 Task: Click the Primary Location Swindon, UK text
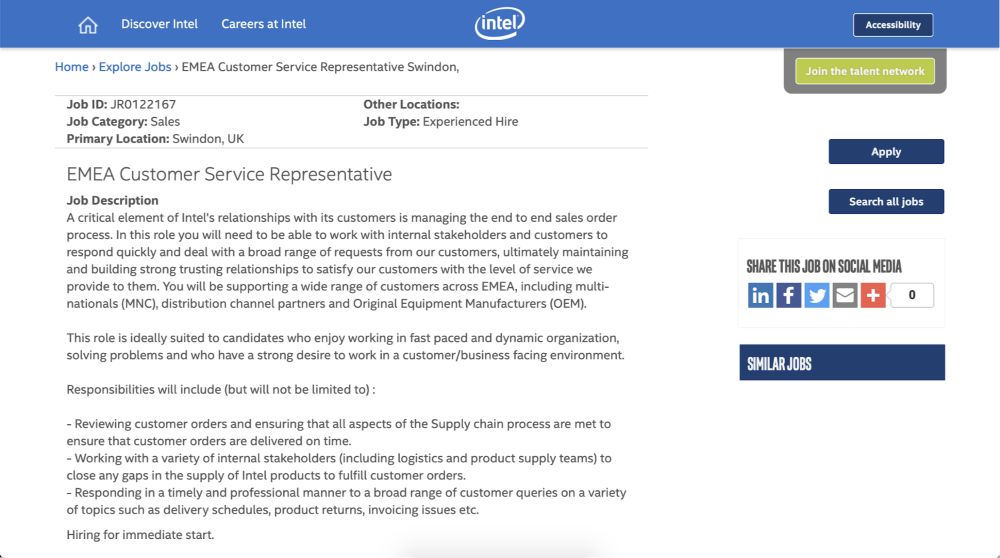[x=155, y=139]
